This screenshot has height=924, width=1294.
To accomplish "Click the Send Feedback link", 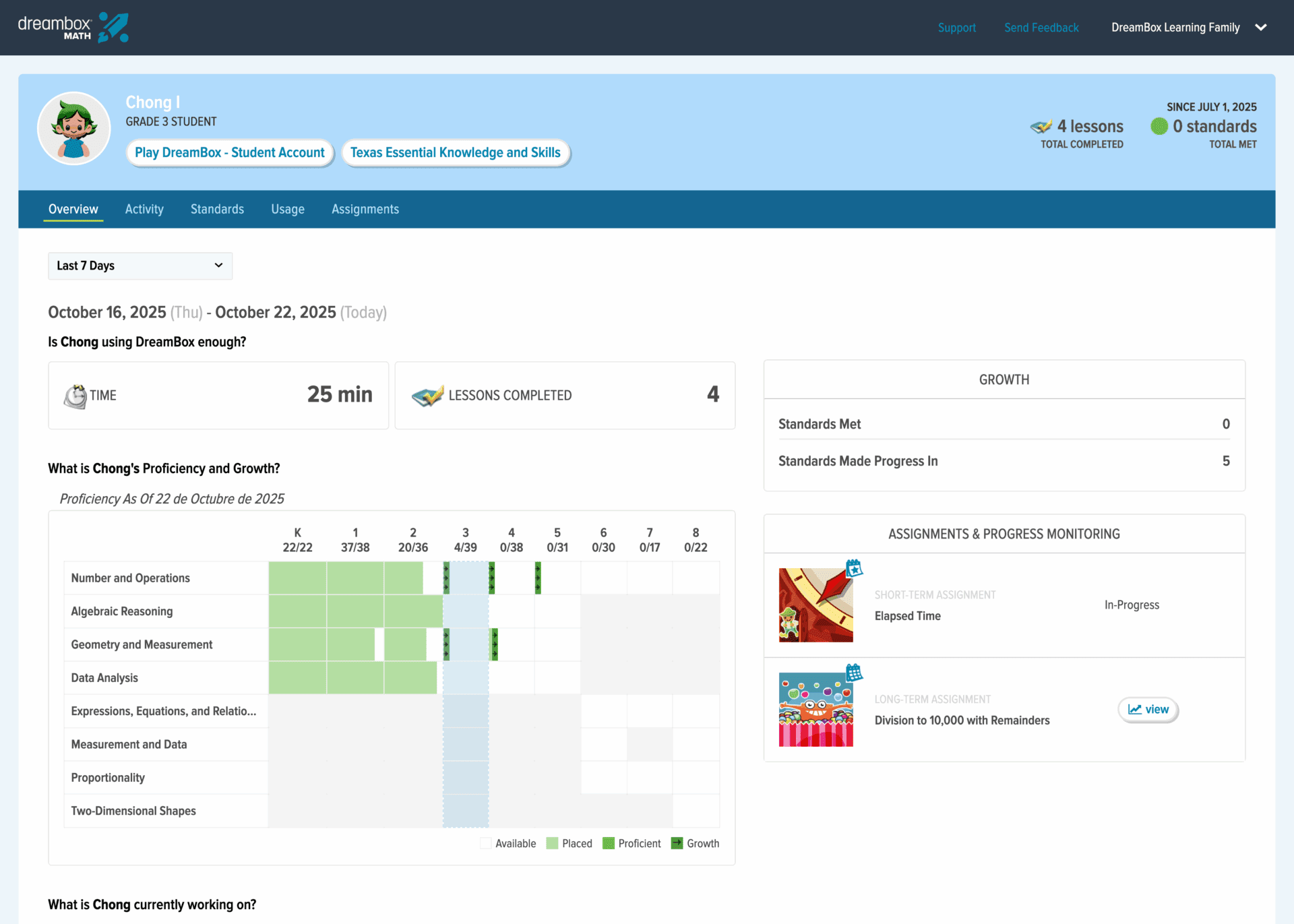I will click(x=1041, y=28).
